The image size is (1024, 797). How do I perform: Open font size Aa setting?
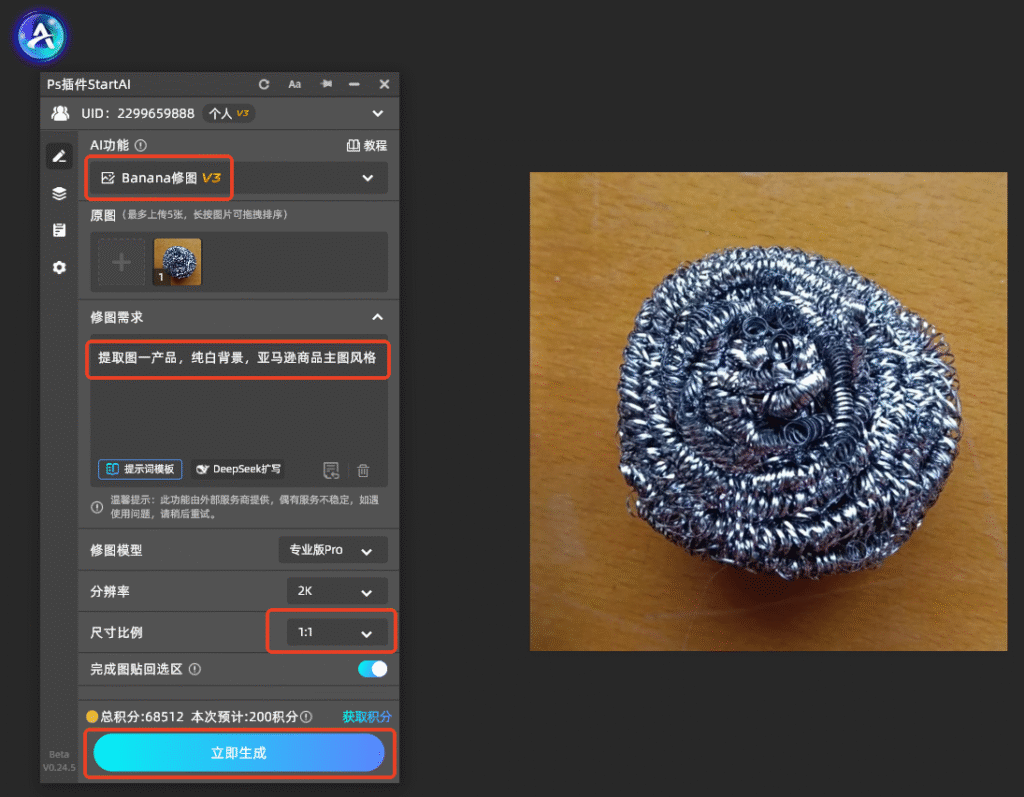(x=295, y=84)
